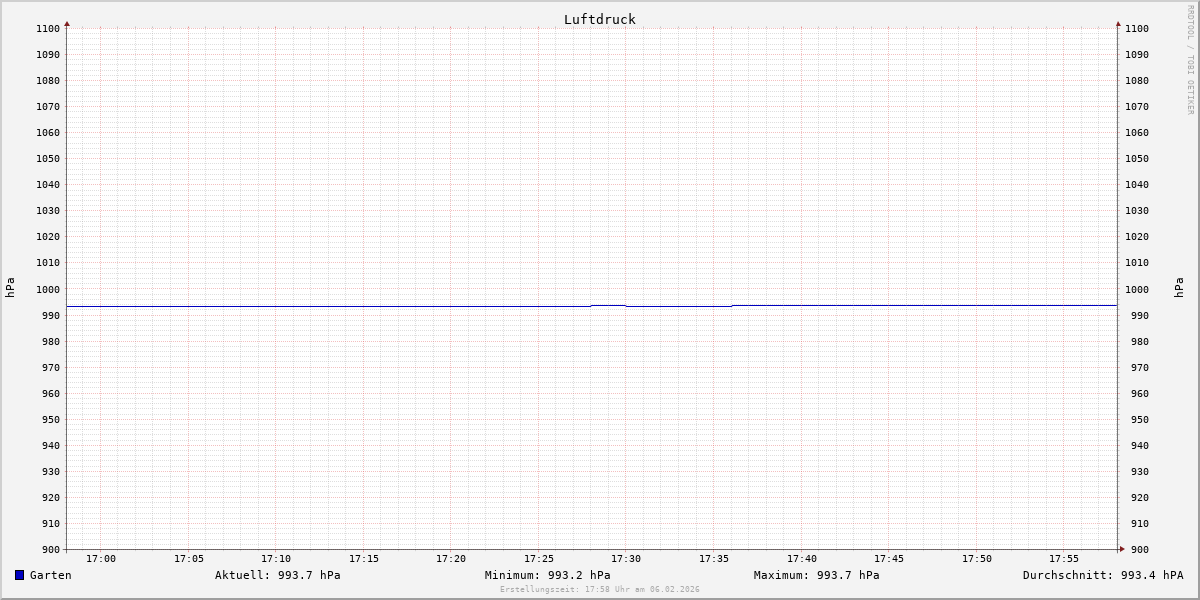Click the 17:30 time axis label
Viewport: 1200px width, 600px height.
(x=626, y=558)
